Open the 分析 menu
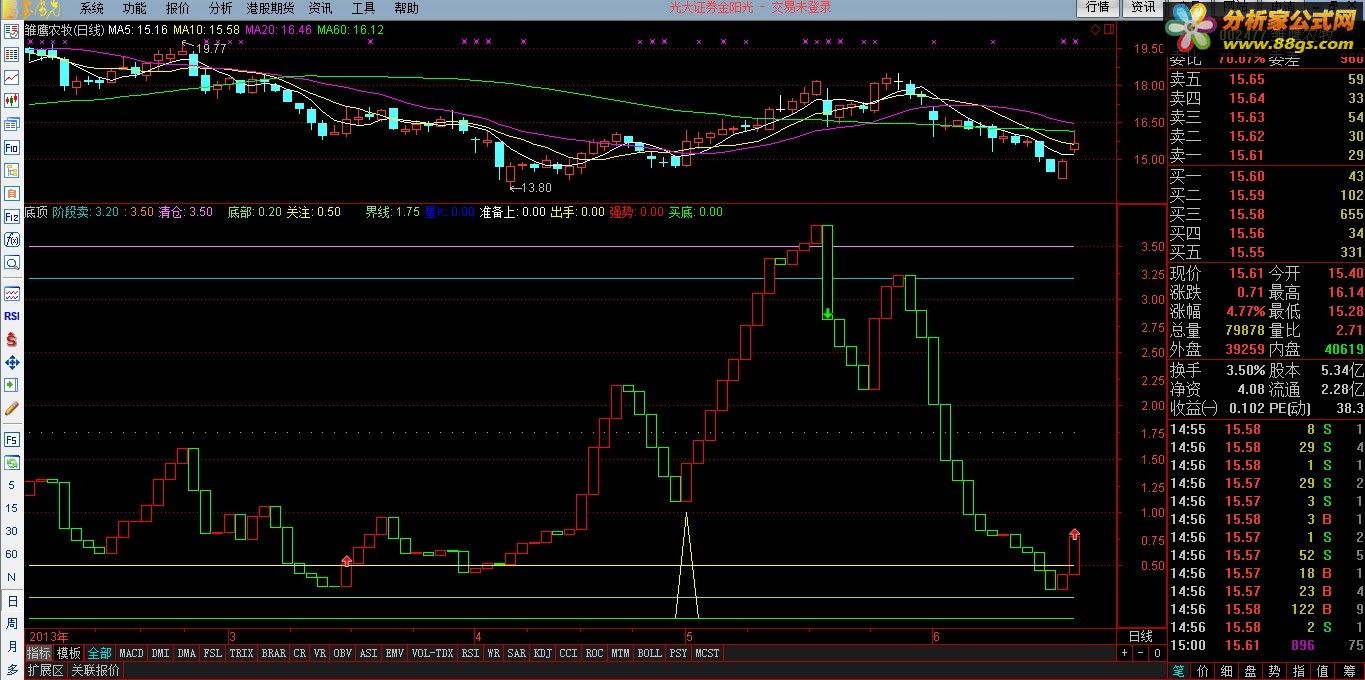Image resolution: width=1365 pixels, height=680 pixels. pos(220,8)
